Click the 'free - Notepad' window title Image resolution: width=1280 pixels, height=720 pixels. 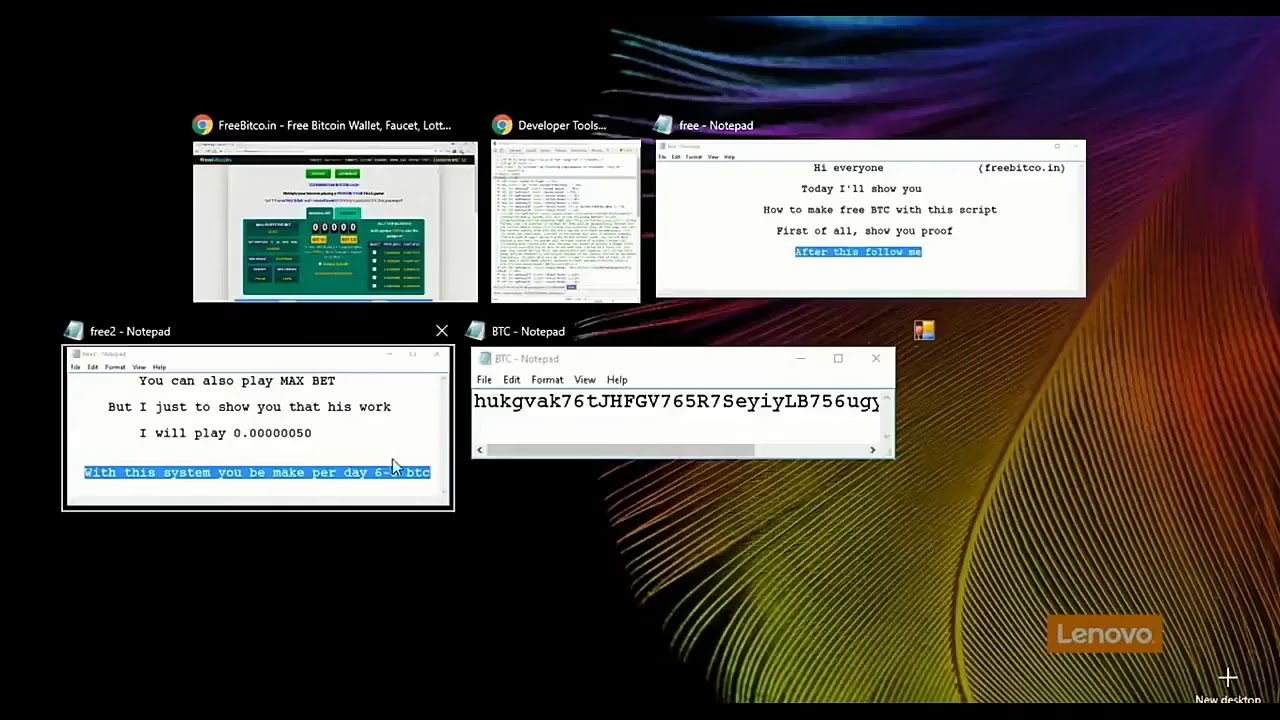[716, 125]
